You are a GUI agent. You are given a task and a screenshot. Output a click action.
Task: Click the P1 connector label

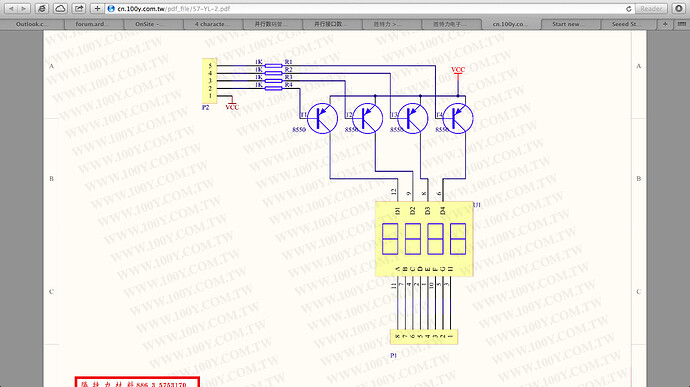click(x=393, y=355)
